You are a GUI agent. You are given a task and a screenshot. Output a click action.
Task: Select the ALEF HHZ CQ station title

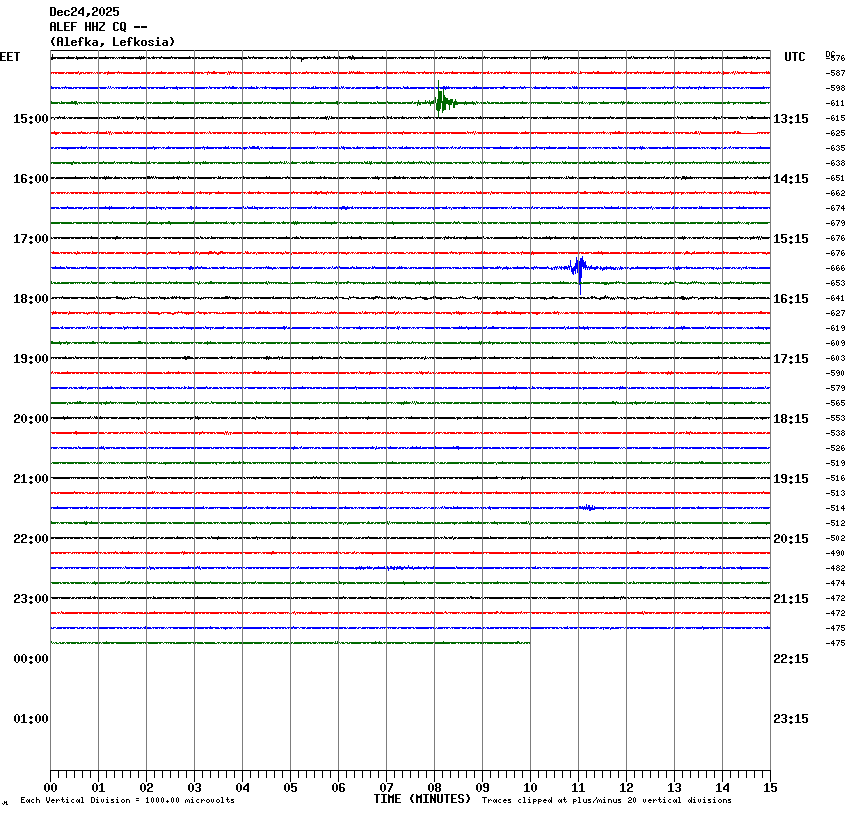[x=99, y=27]
